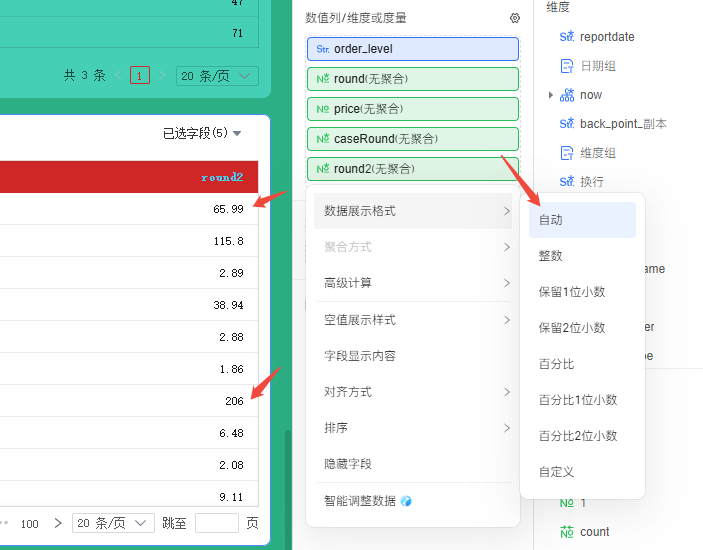Go to page 1 in top table pagination
This screenshot has width=703, height=550.
tap(140, 76)
